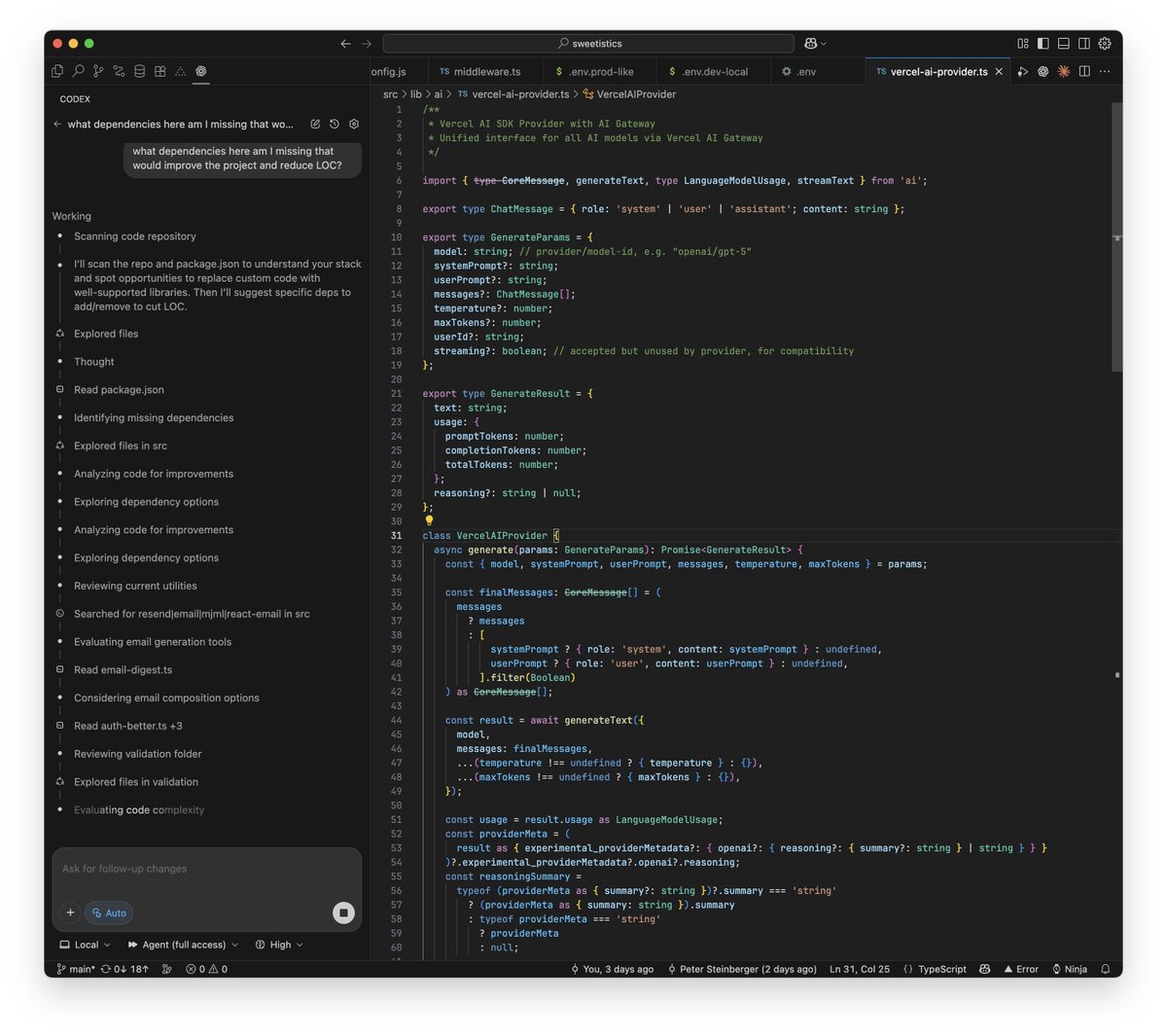
Task: Toggle the Auto context chip
Action: [x=109, y=912]
